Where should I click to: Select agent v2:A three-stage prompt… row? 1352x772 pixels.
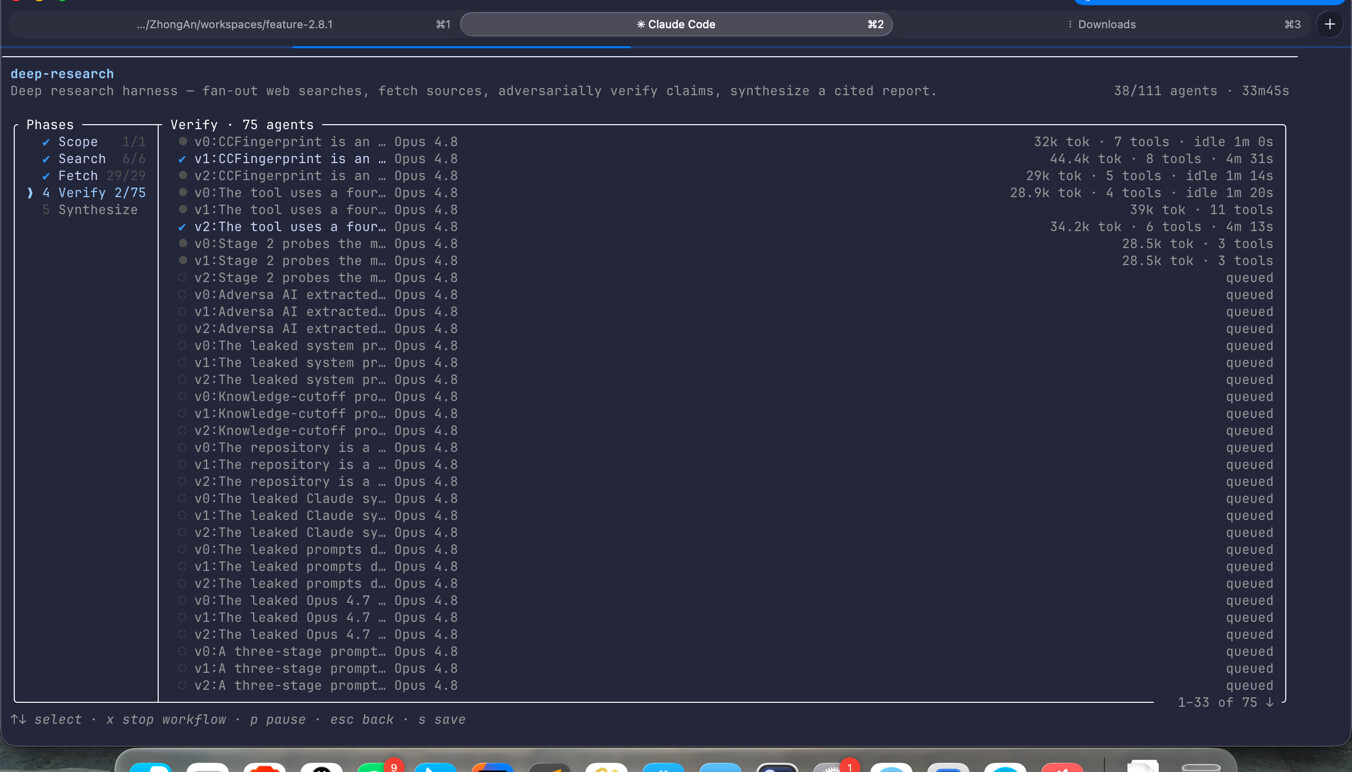pos(725,686)
